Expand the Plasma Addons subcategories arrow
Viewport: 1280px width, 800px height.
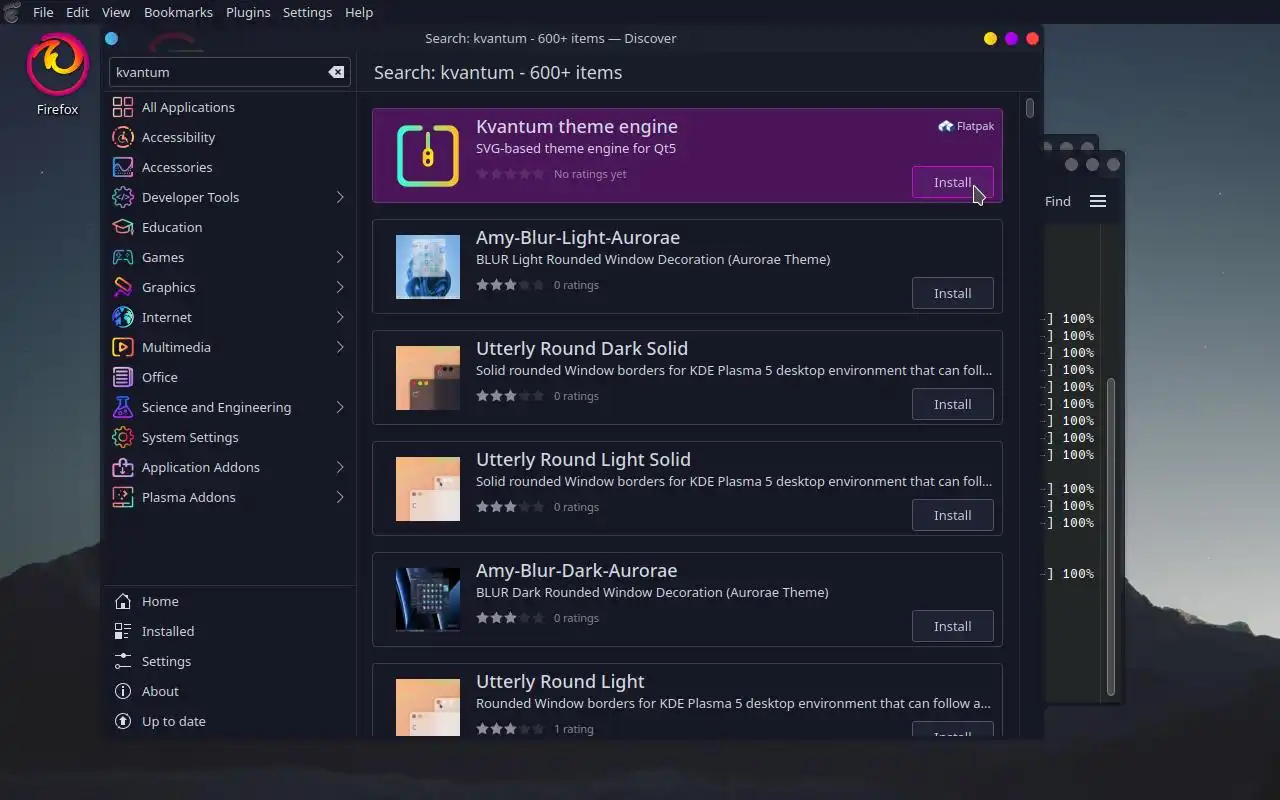340,497
